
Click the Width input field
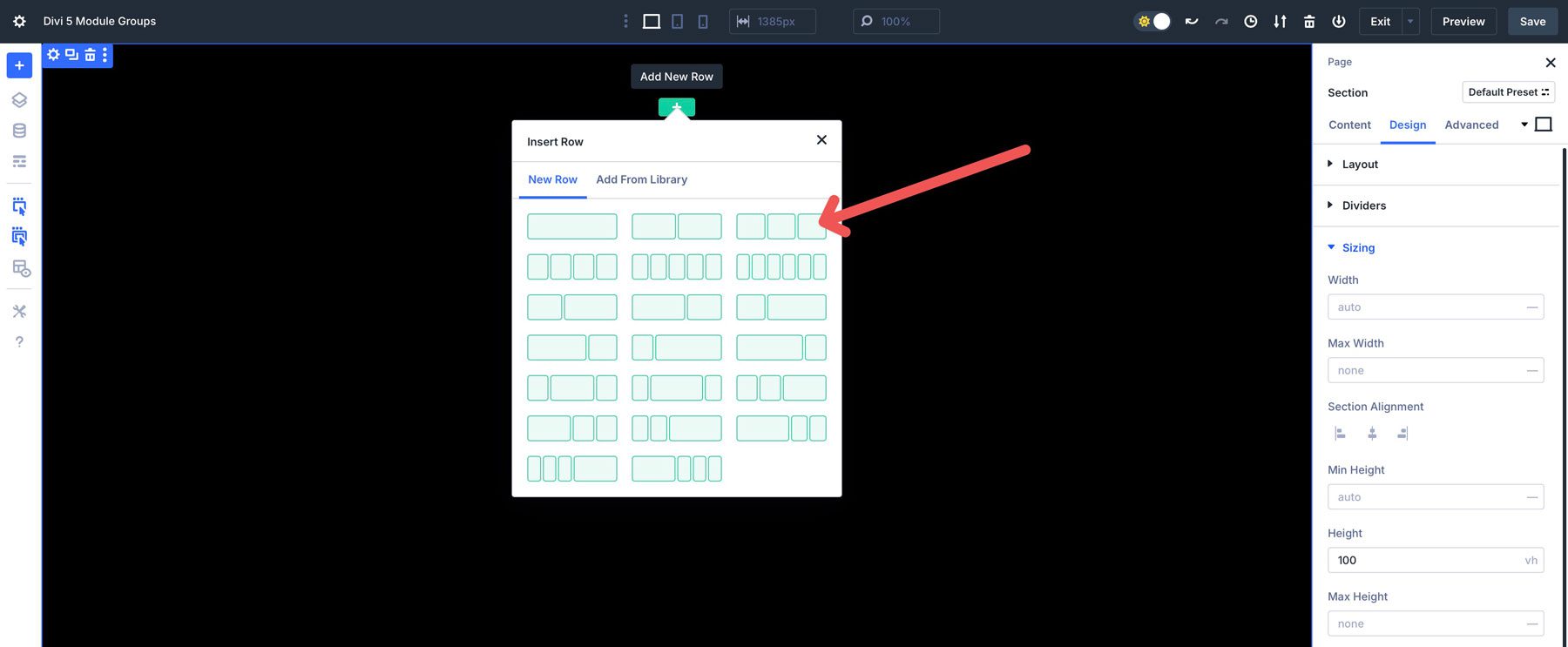tap(1436, 307)
